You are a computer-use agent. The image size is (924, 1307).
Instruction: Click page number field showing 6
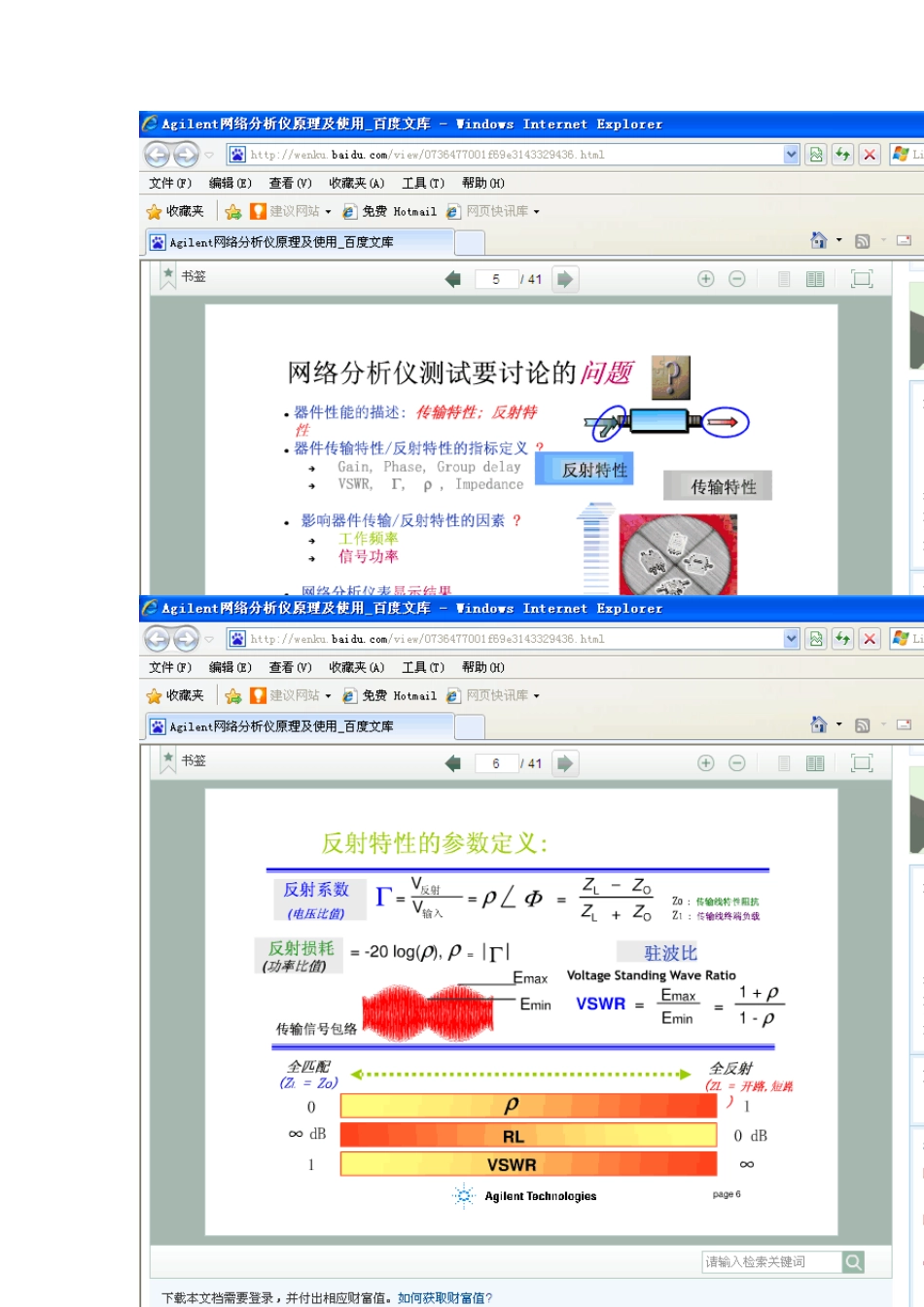[496, 763]
